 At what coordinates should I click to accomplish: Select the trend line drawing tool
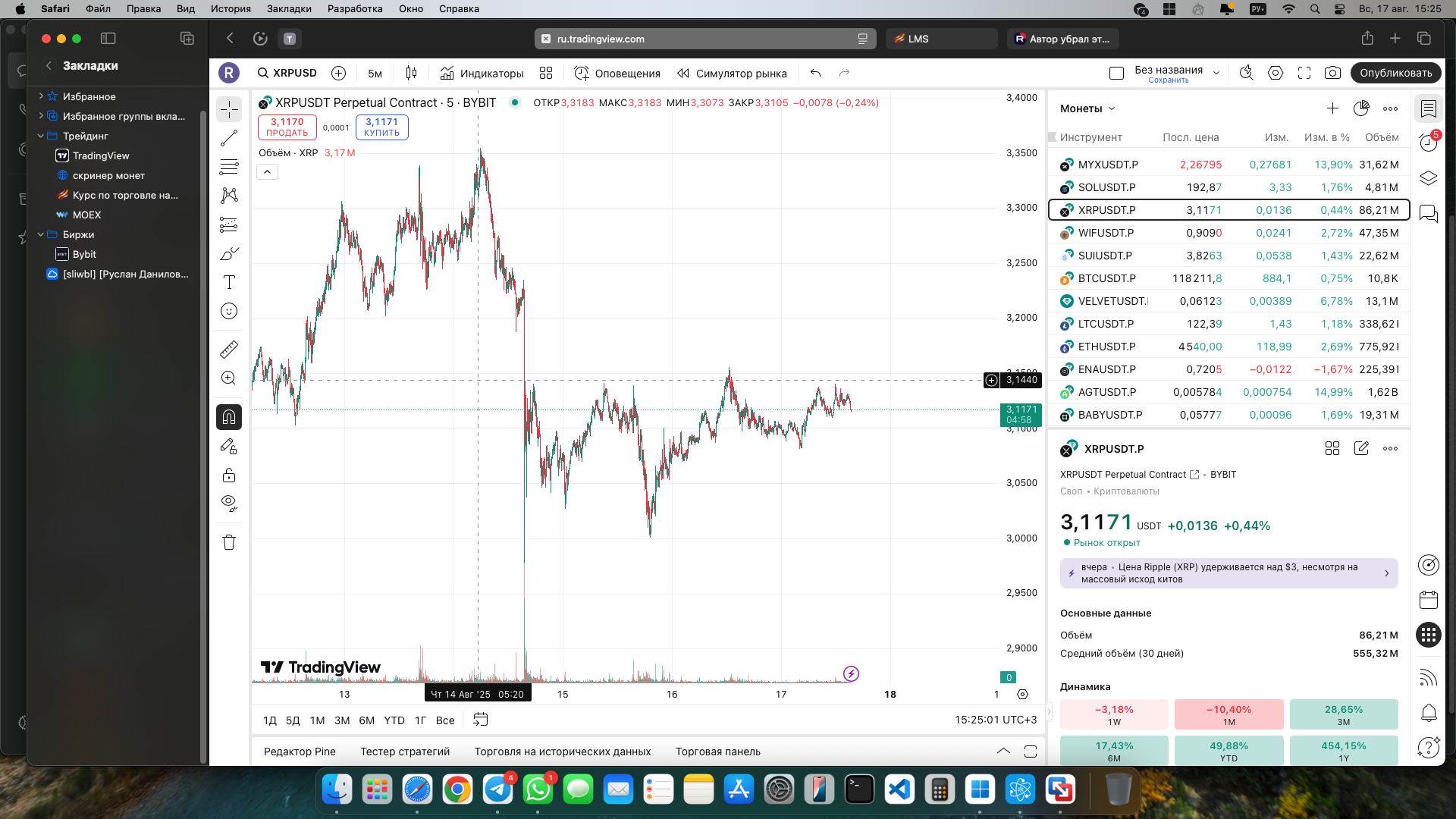229,138
